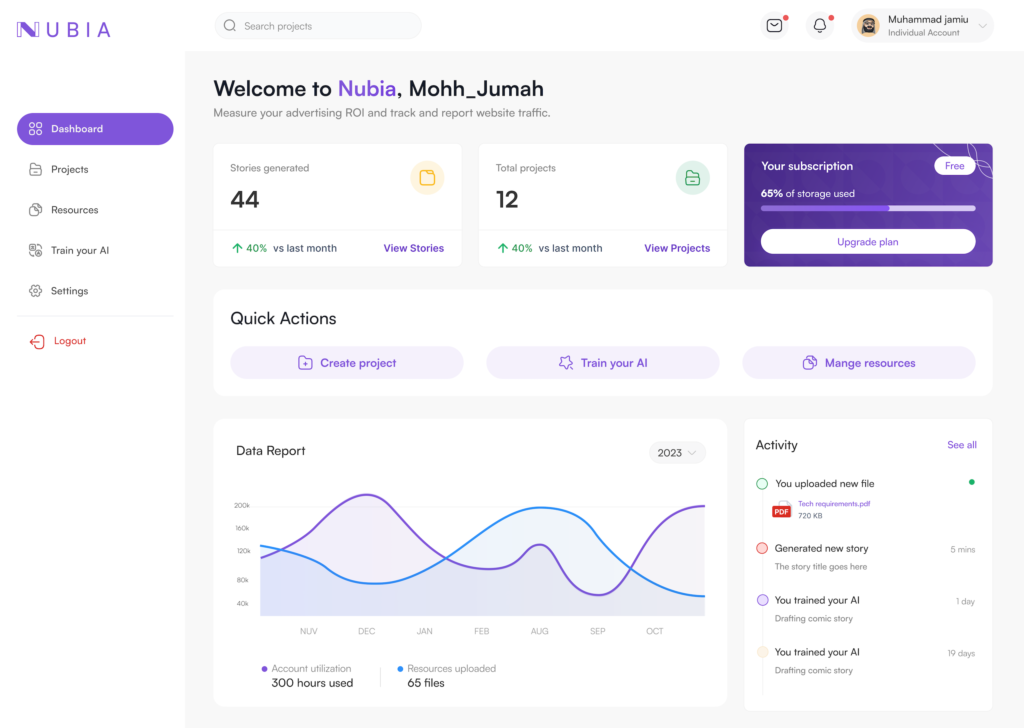Click the '300 hours used' text
The image size is (1024, 728).
click(x=312, y=683)
